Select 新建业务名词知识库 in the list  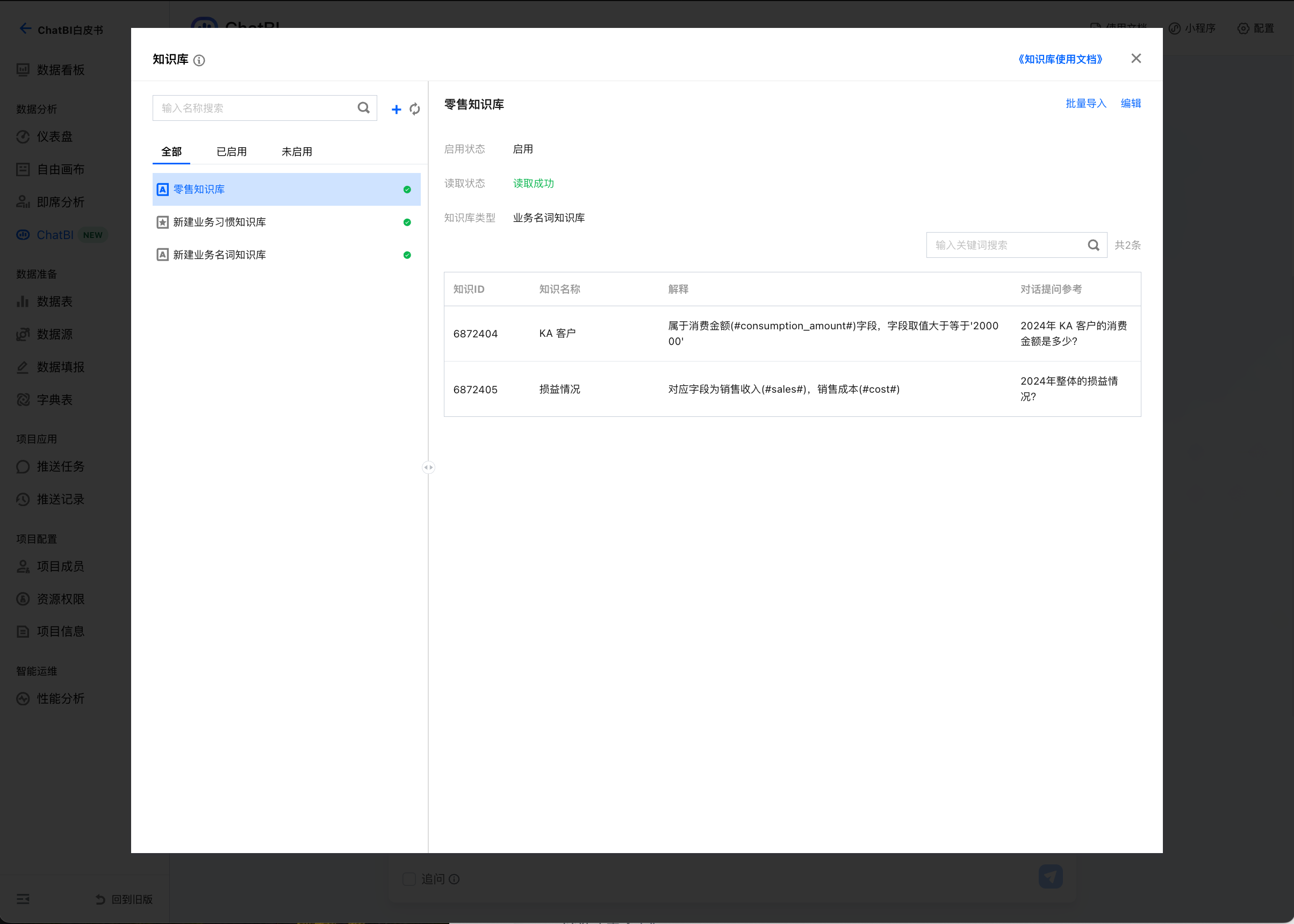(x=286, y=254)
